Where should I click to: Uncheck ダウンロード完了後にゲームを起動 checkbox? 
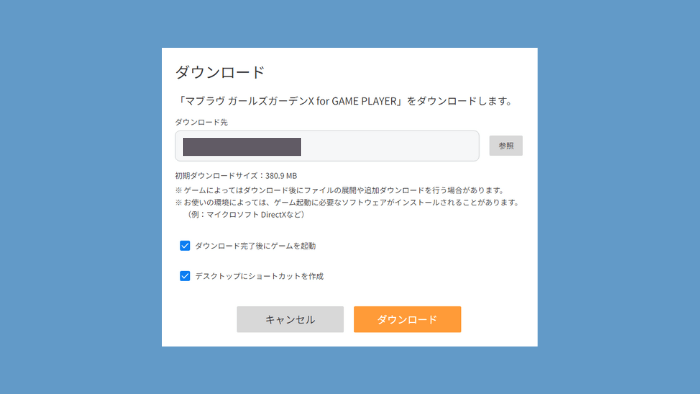[x=185, y=246]
